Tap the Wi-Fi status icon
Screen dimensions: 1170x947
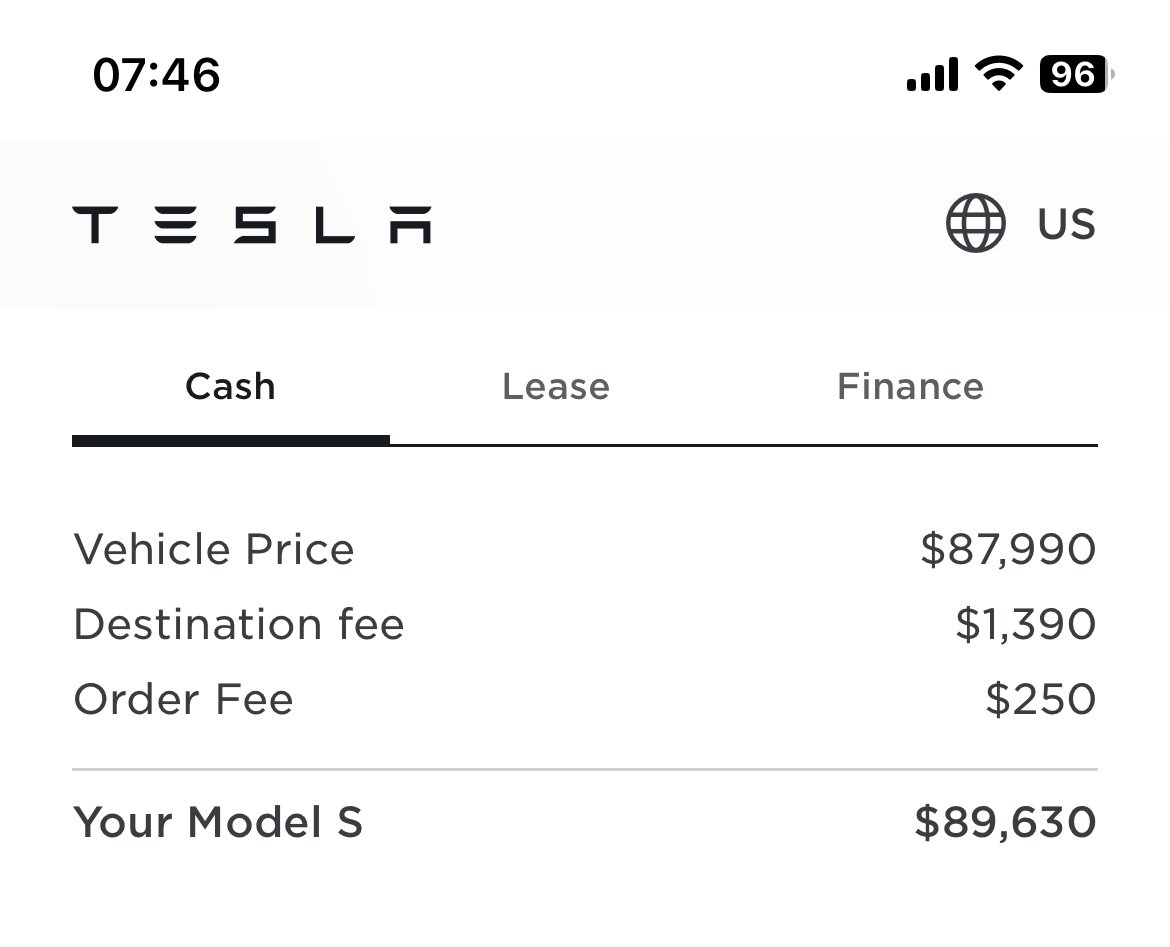[999, 74]
